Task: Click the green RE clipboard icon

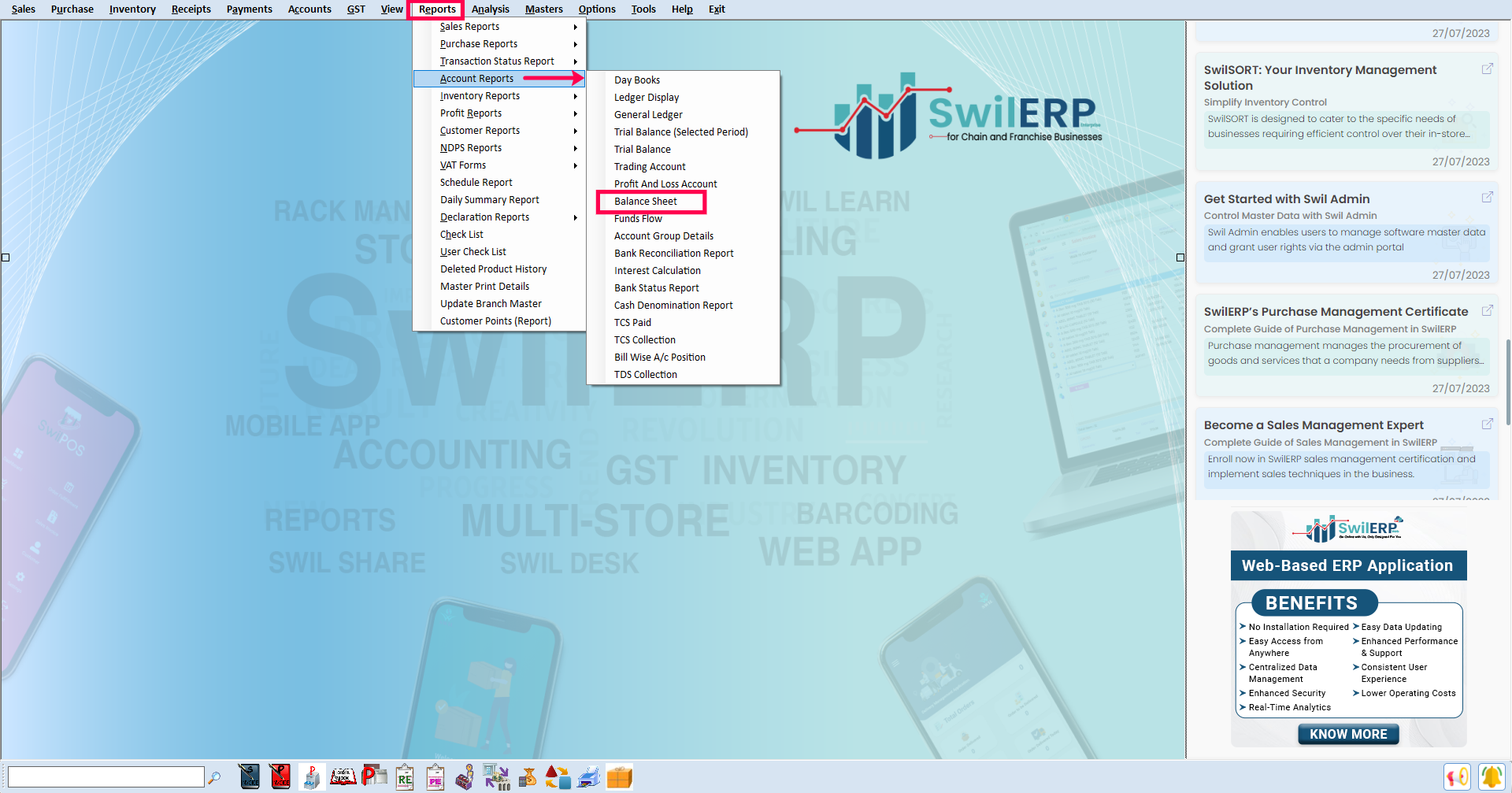Action: coord(405,776)
